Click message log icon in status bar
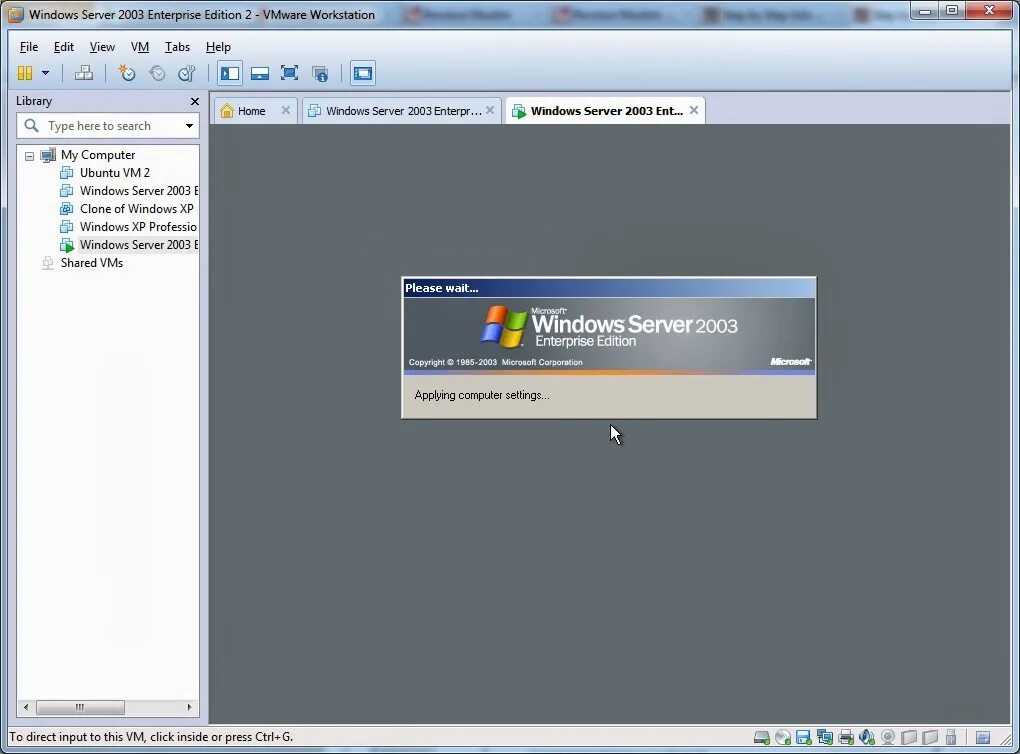This screenshot has height=754, width=1020. point(984,737)
